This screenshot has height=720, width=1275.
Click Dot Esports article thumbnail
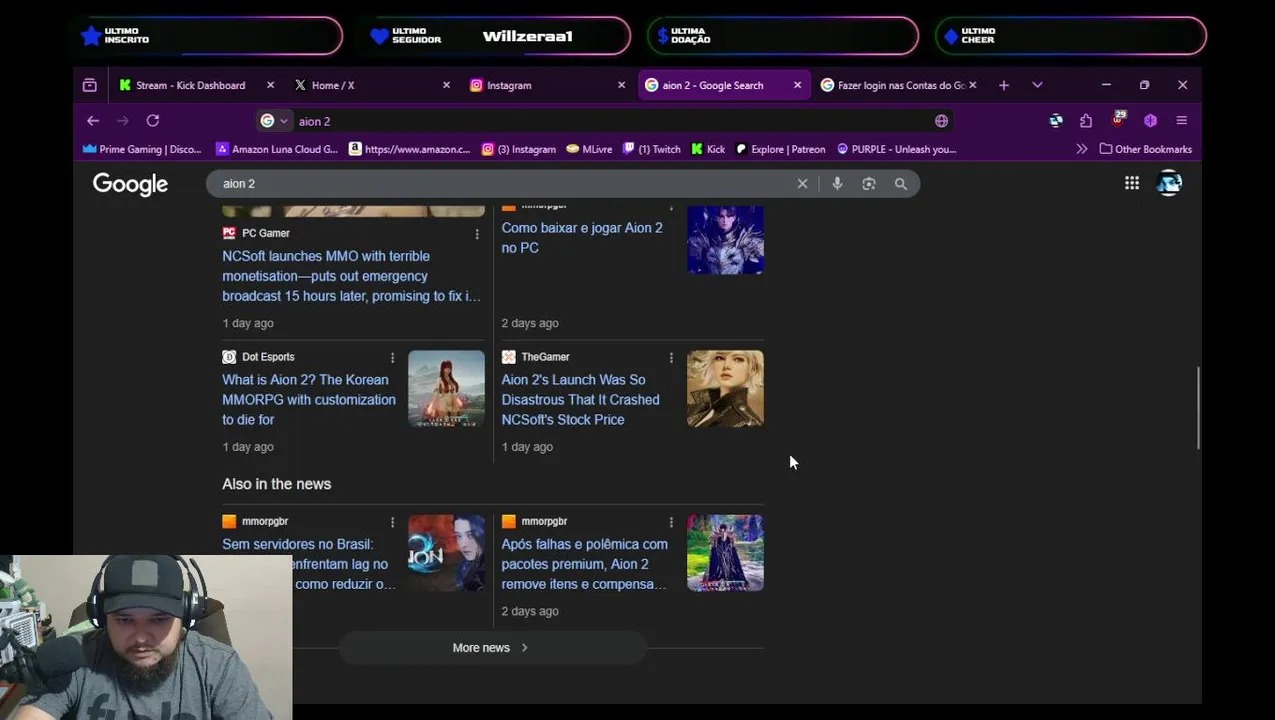click(x=446, y=389)
